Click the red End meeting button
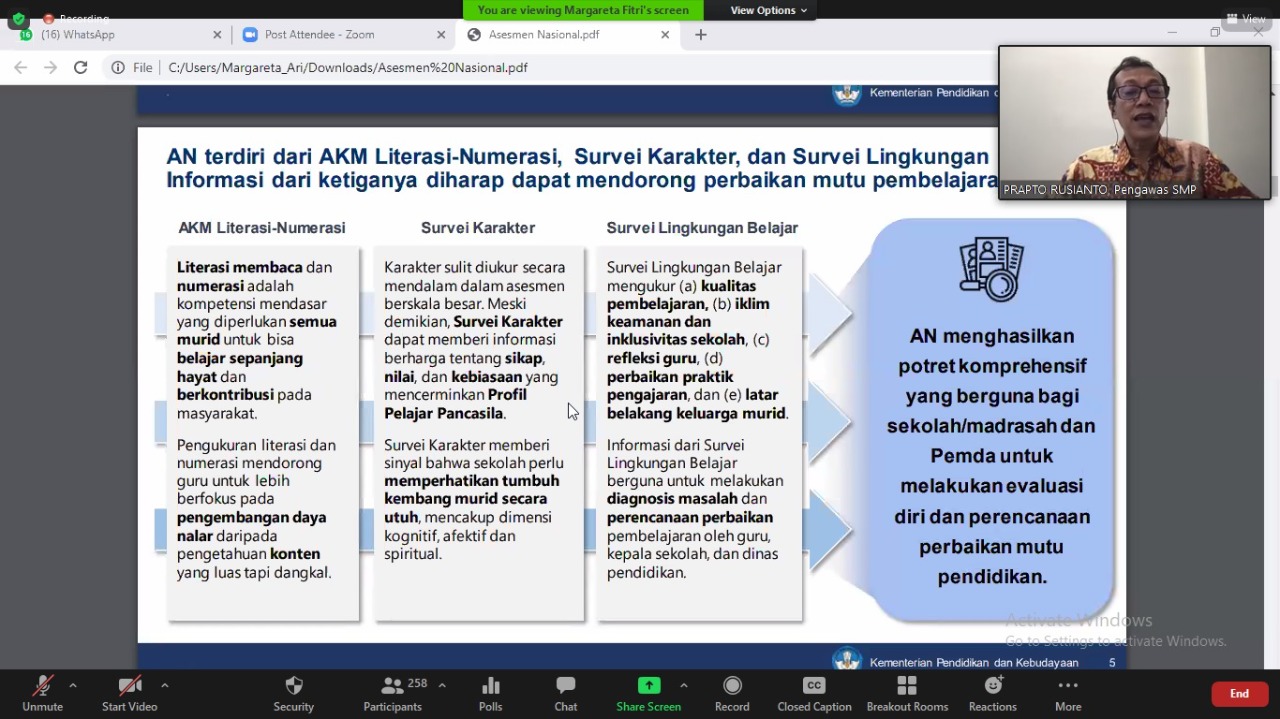 click(x=1239, y=694)
